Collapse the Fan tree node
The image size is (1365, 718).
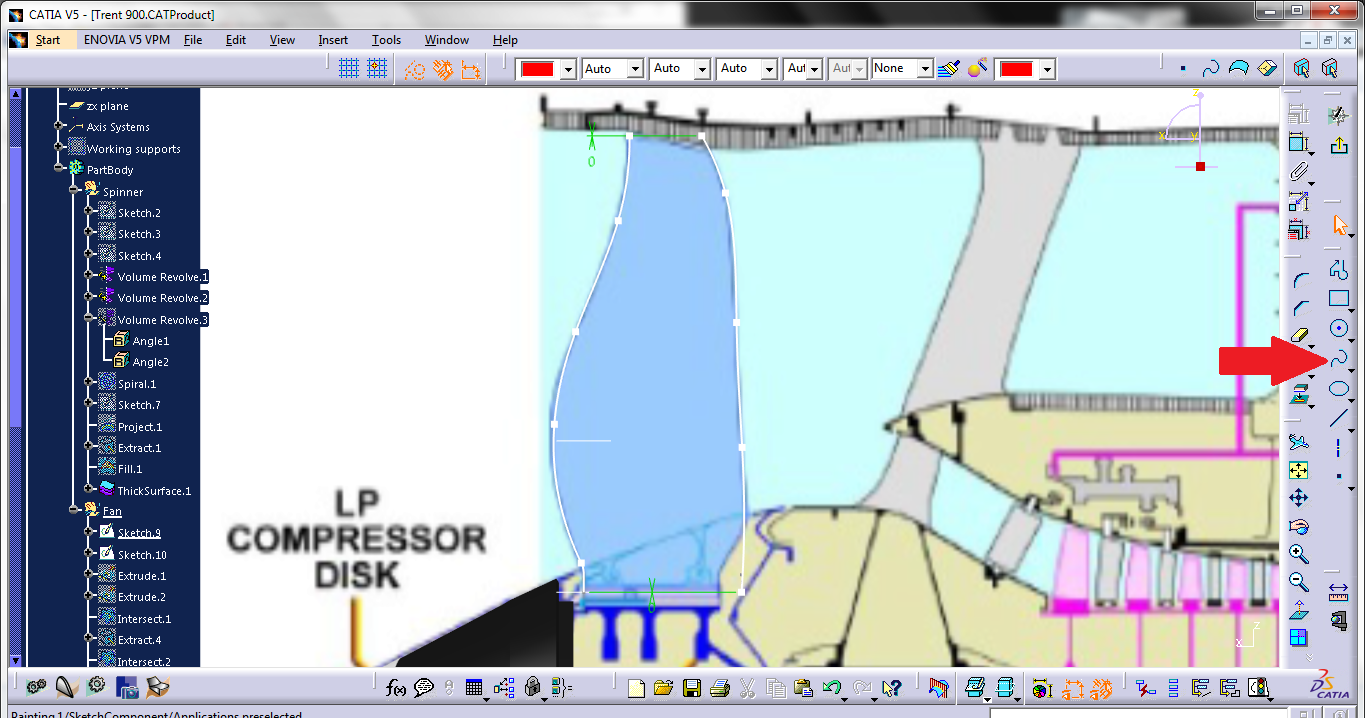[x=74, y=510]
